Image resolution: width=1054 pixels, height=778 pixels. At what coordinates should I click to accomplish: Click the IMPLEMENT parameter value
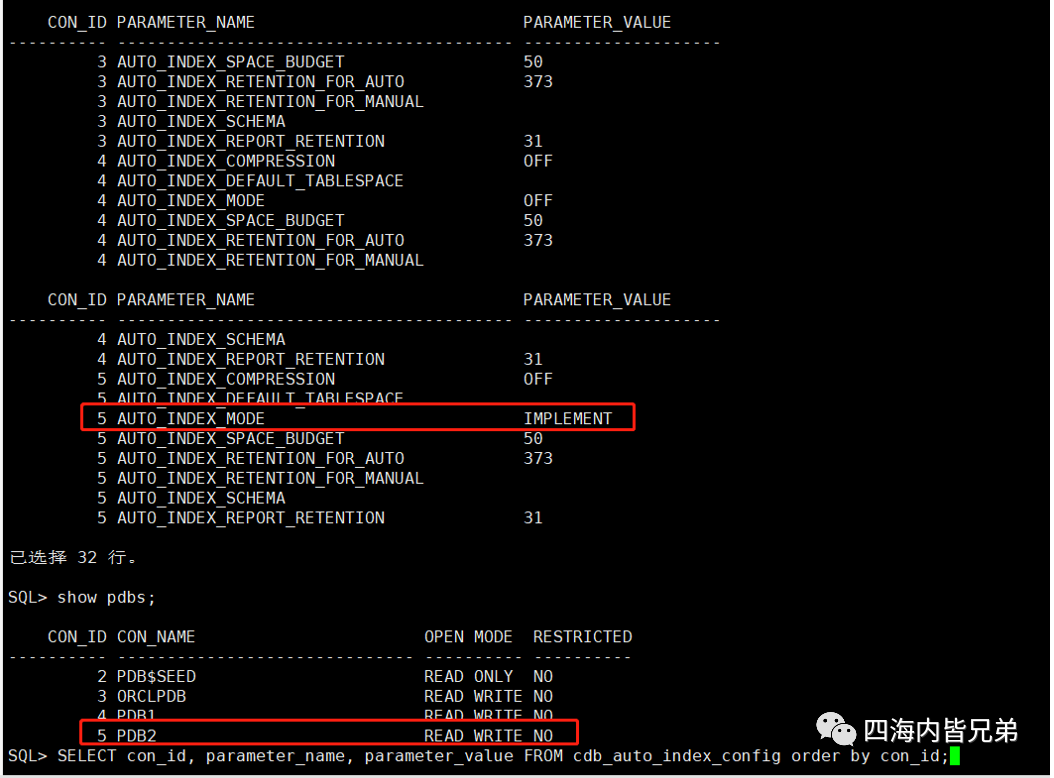click(568, 419)
